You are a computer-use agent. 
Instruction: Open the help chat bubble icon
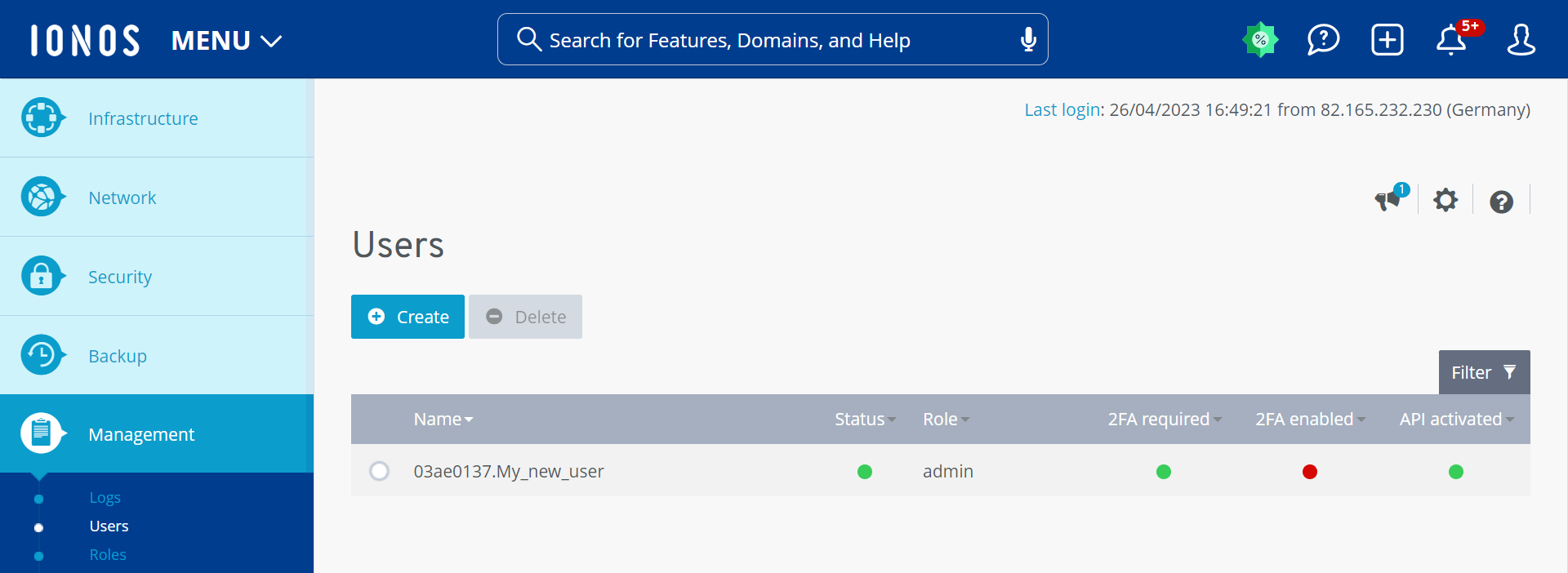1323,40
